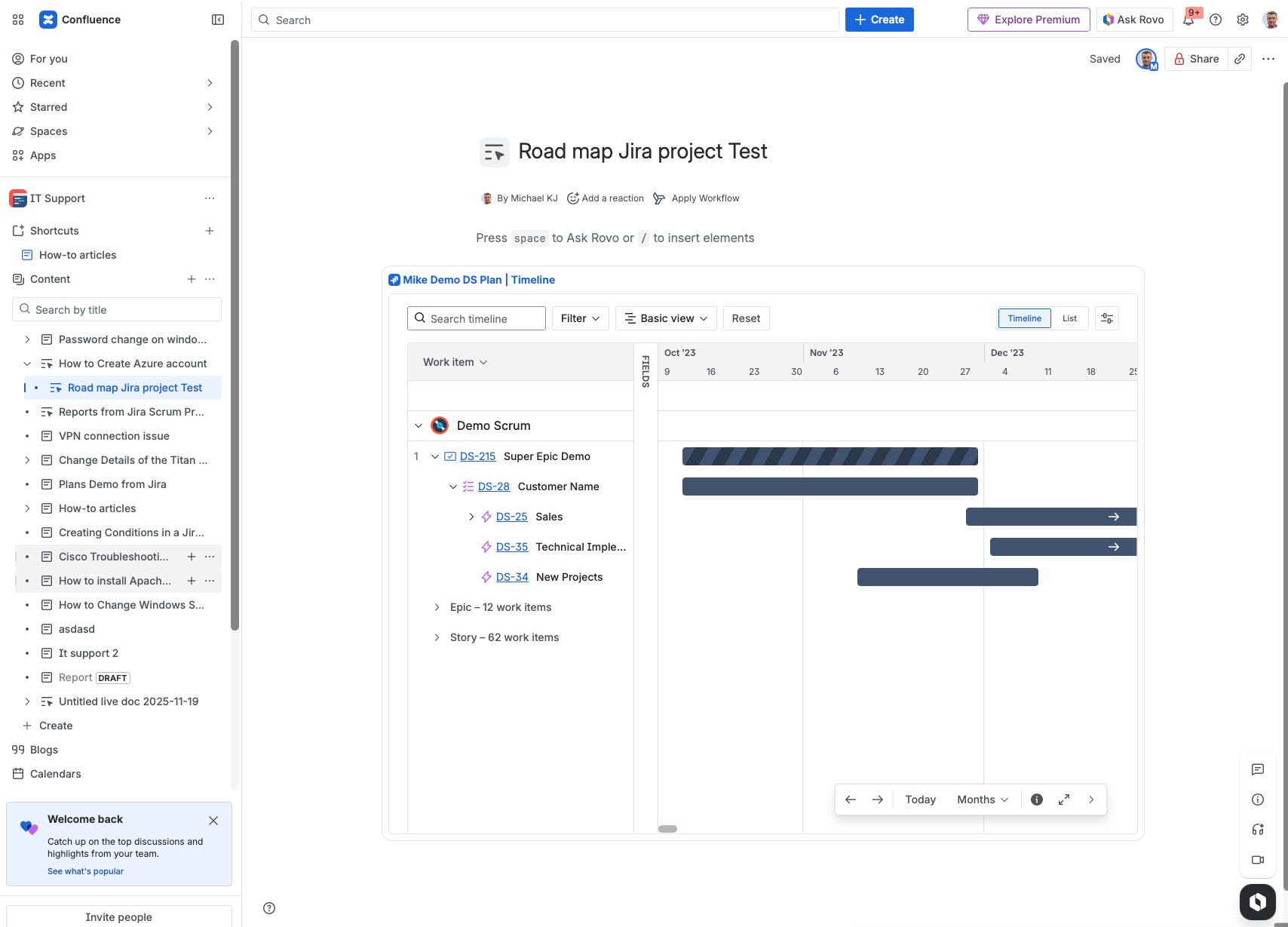Click the timeline info icon
Viewport: 1288px width, 927px height.
pos(1037,800)
